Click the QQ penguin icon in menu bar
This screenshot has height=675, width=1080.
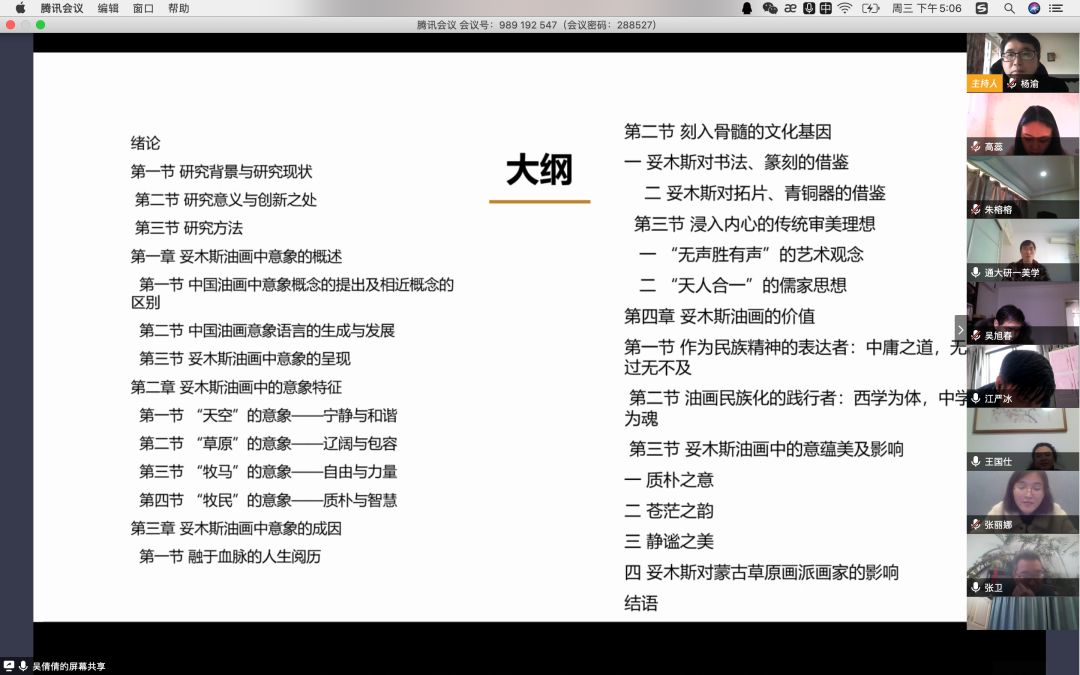(747, 8)
